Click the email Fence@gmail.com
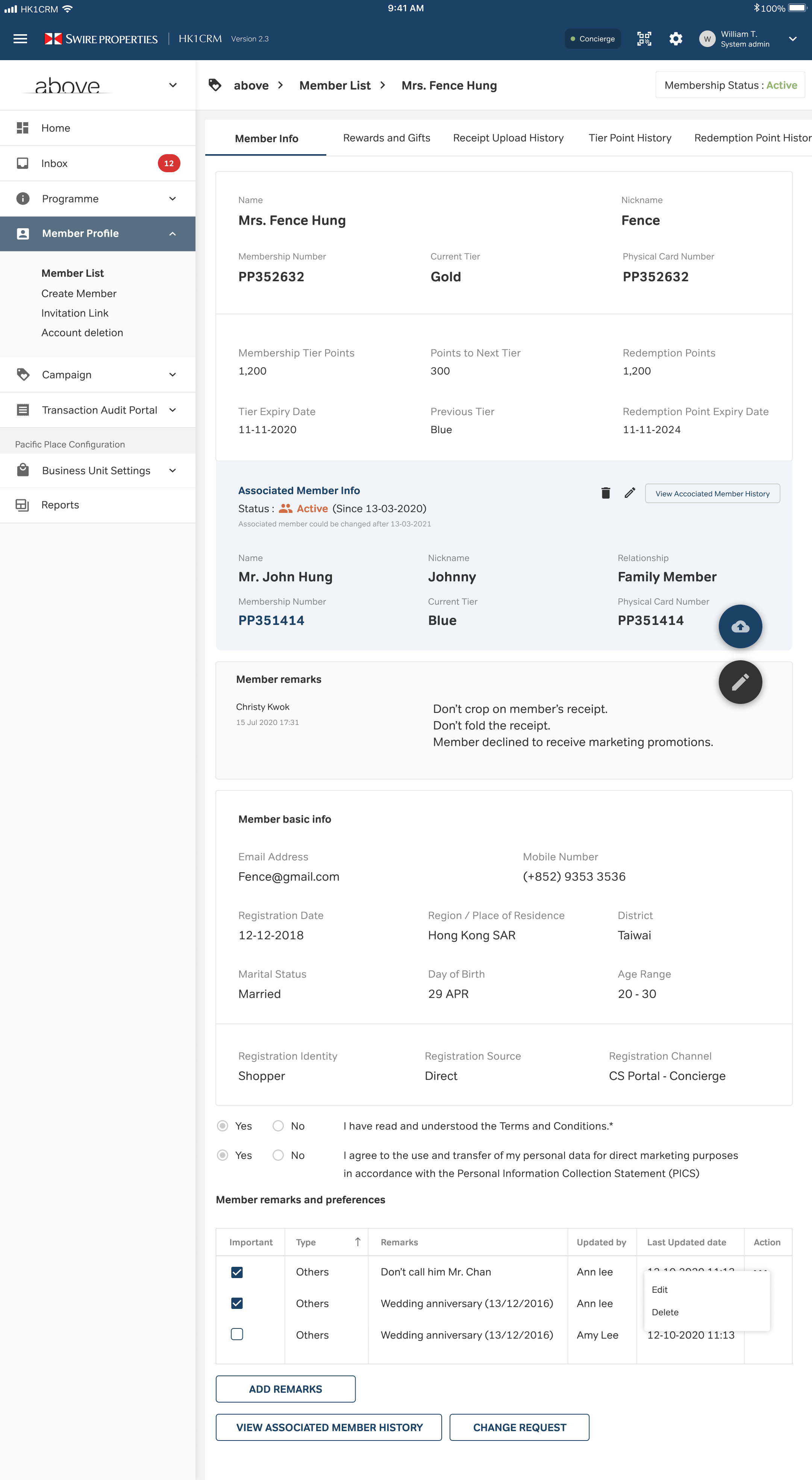812x1480 pixels. pos(289,876)
